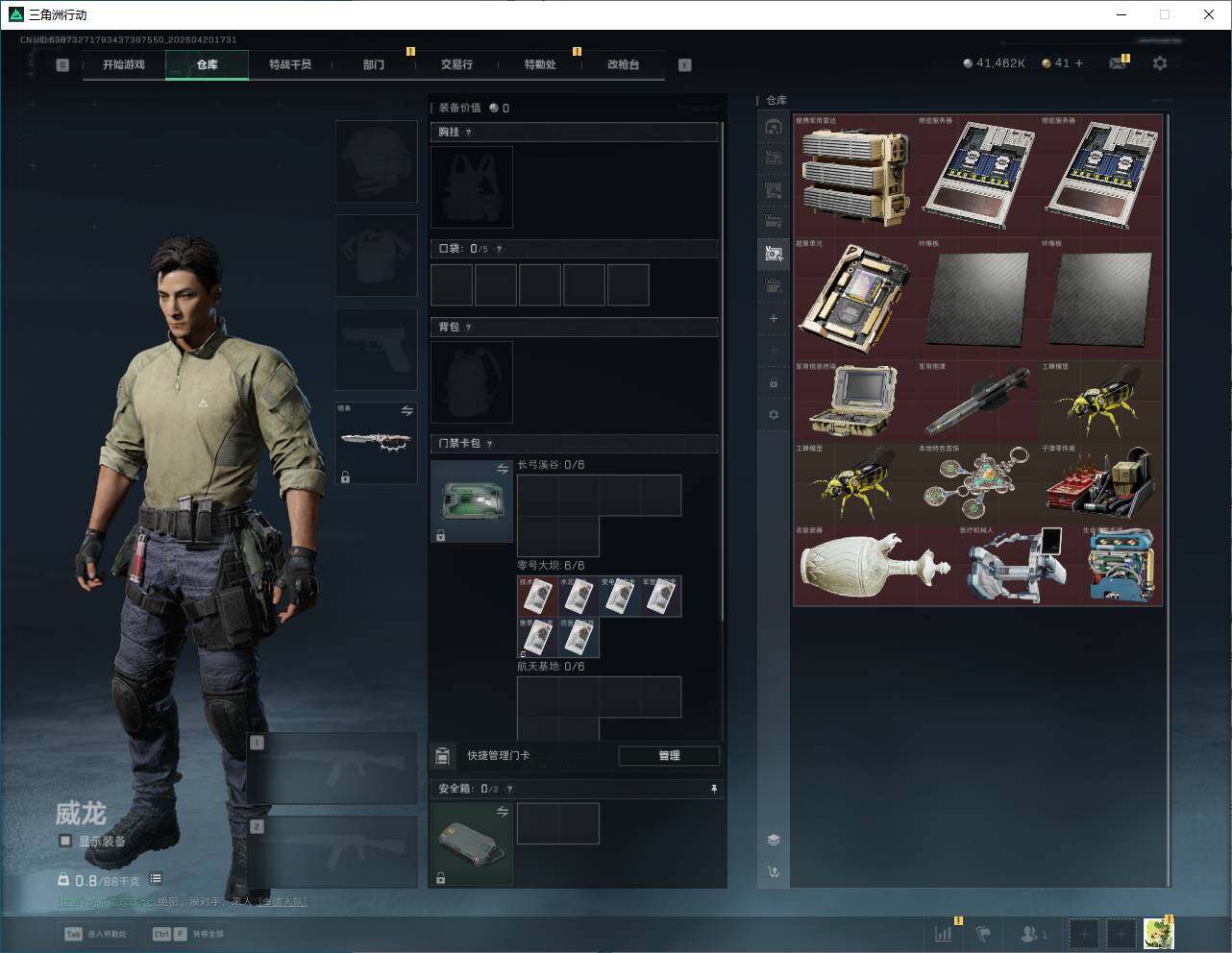Viewport: 1232px width, 953px height.
Task: Select the empty body armor slot
Action: [x=376, y=255]
